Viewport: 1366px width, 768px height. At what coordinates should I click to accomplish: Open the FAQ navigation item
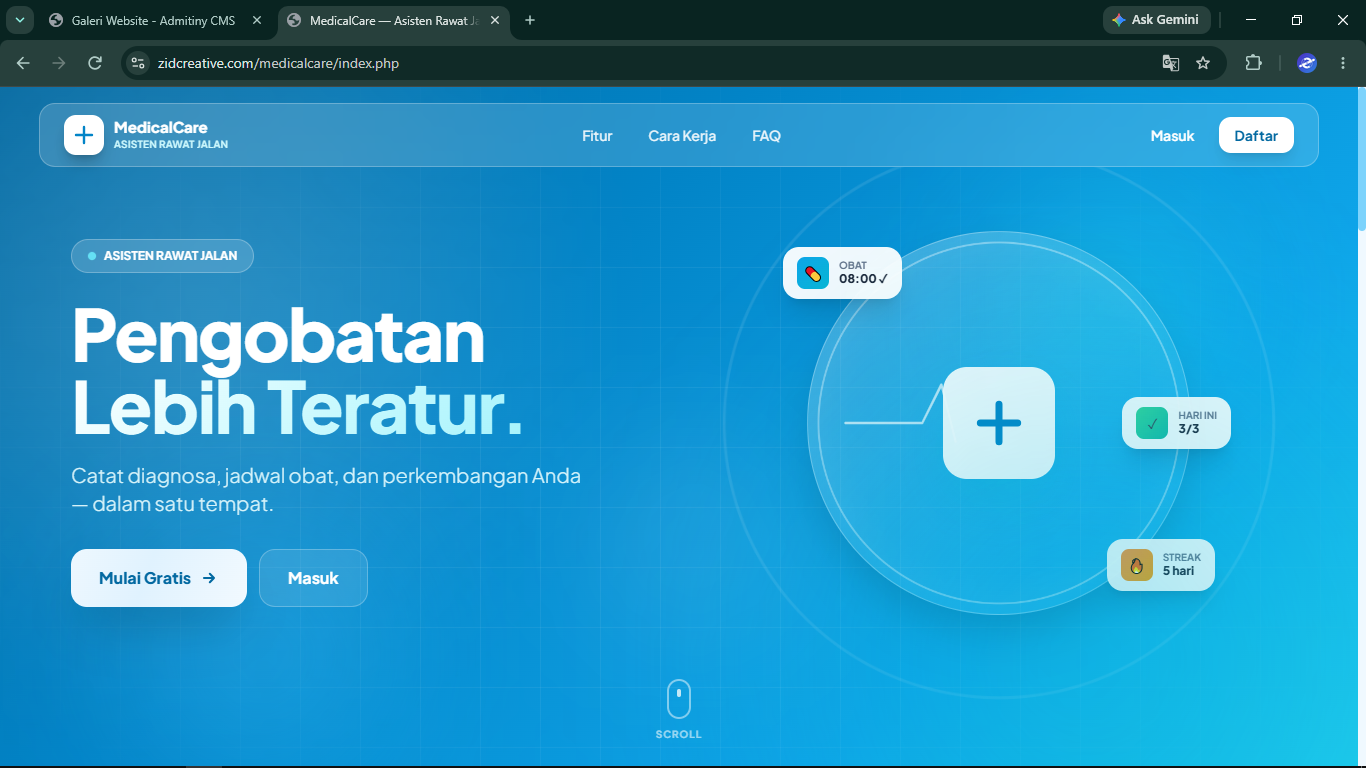pyautogui.click(x=766, y=136)
